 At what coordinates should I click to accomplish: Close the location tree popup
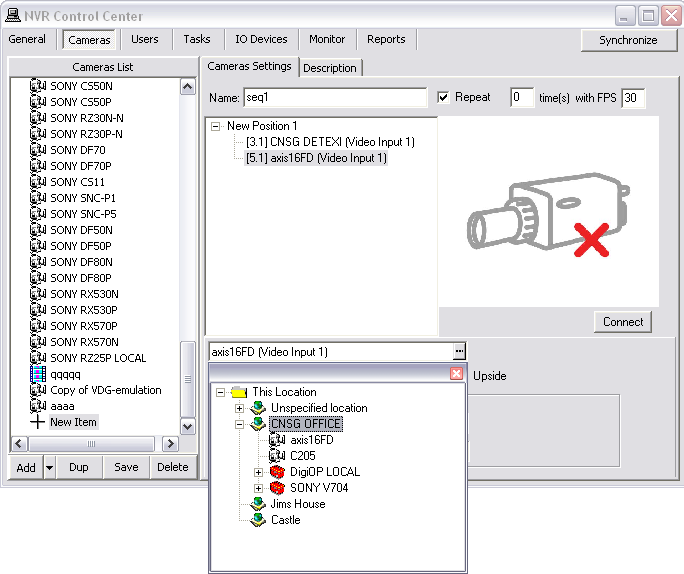point(456,373)
